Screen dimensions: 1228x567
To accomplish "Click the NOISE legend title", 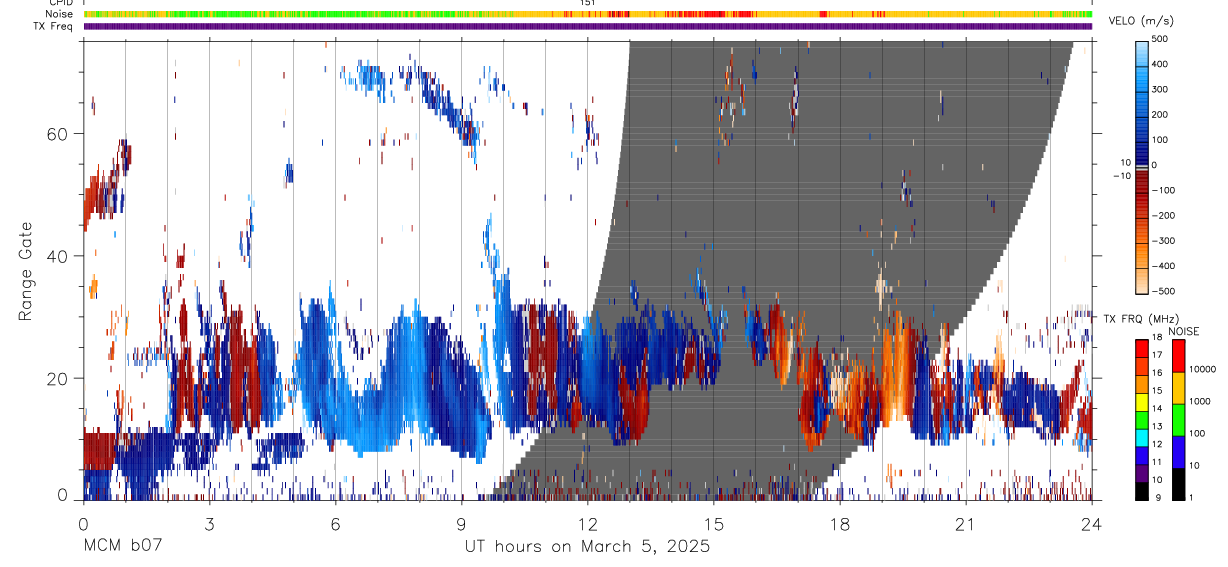I will [1184, 331].
